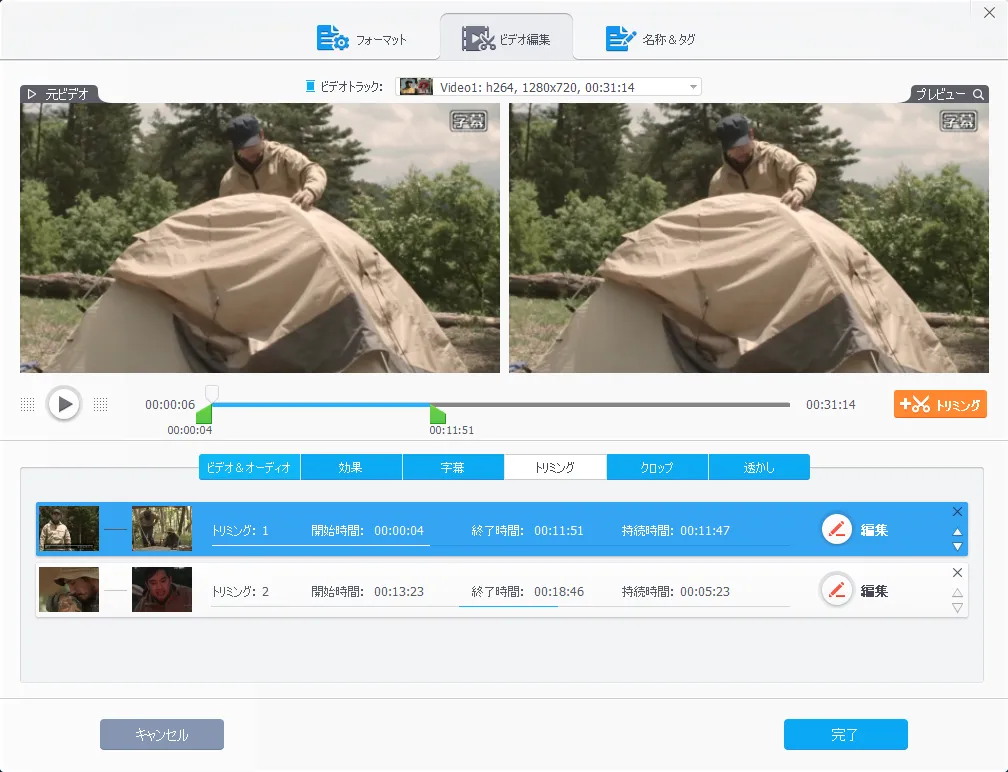This screenshot has width=1008, height=772.
Task: Move trim 1 down with arrow
Action: click(x=957, y=546)
